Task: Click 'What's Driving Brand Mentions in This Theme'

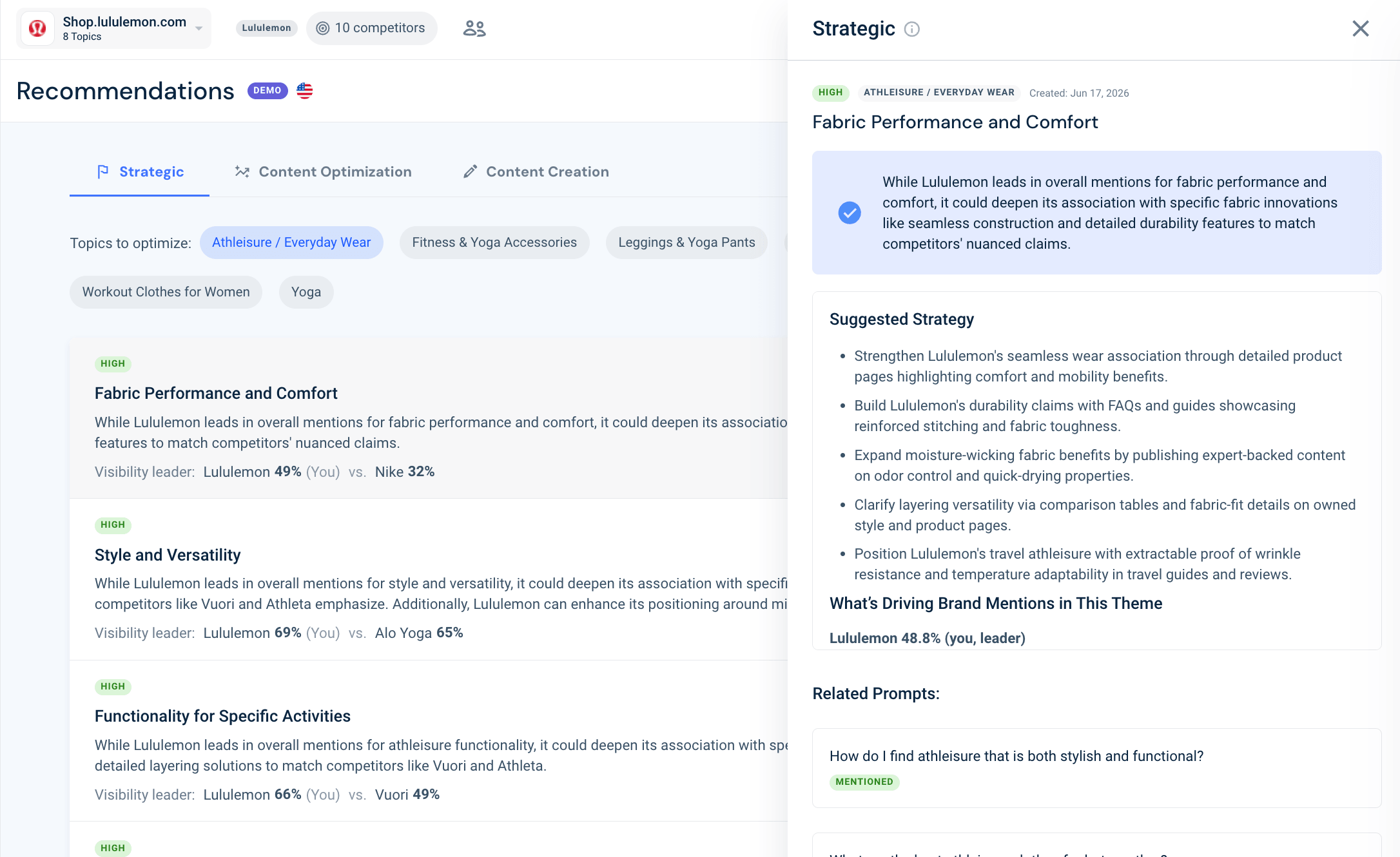Action: click(x=996, y=604)
